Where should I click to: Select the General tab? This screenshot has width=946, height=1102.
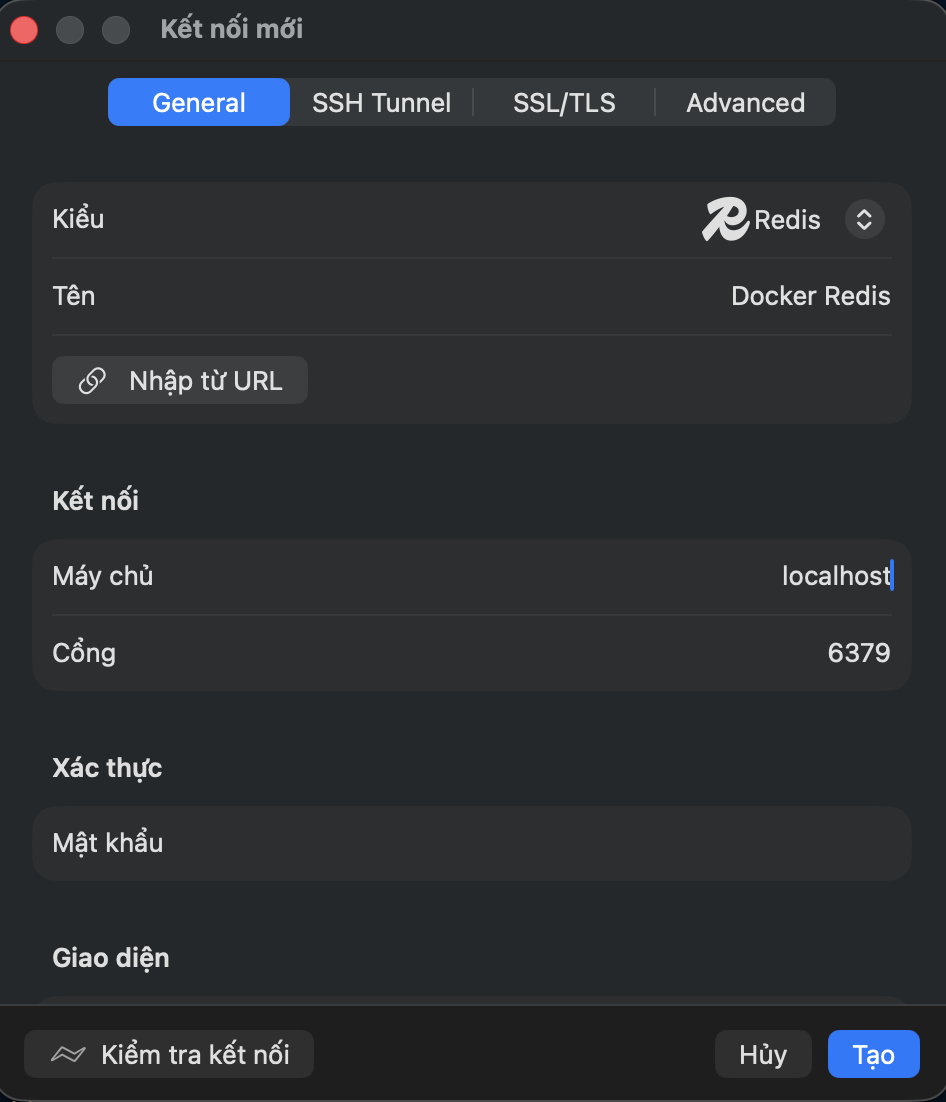point(199,103)
